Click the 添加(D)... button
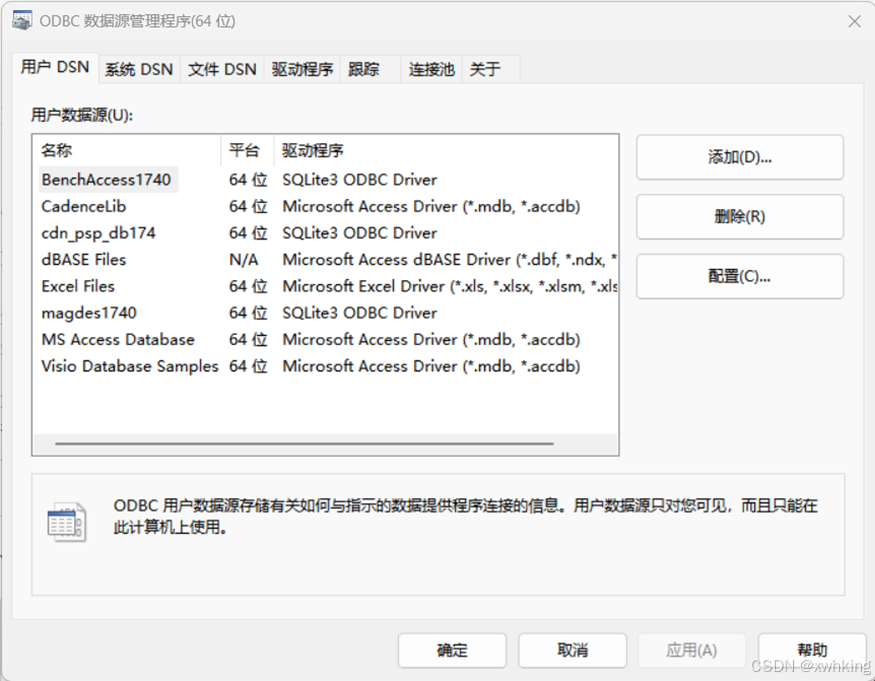The height and width of the screenshot is (681, 875). [740, 157]
